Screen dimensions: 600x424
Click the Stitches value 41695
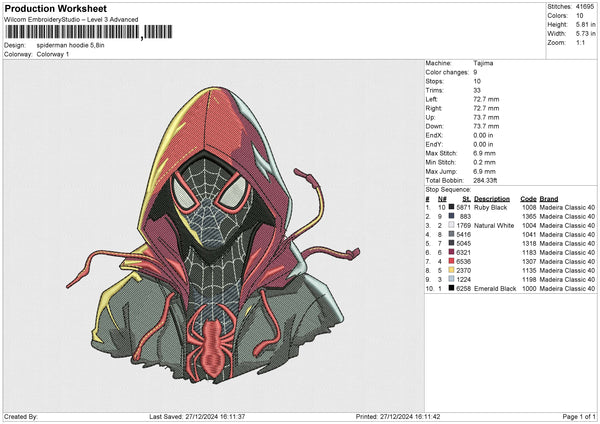(585, 7)
